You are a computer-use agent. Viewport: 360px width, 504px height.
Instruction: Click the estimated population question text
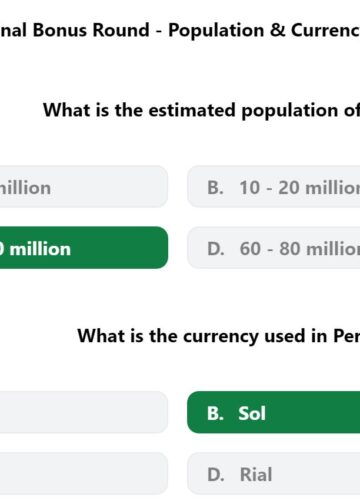point(202,110)
